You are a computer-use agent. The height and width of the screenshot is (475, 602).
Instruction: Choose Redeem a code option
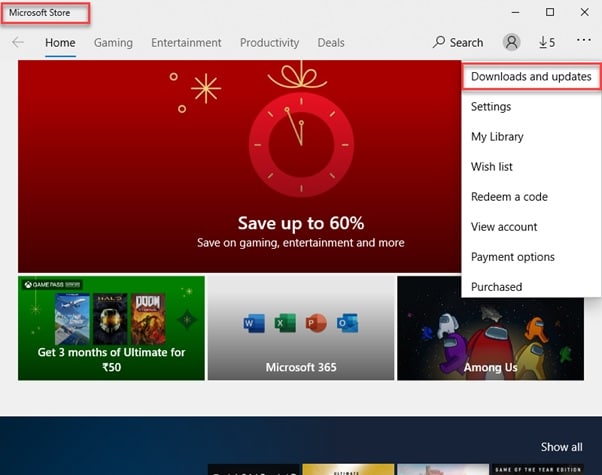[531, 197]
